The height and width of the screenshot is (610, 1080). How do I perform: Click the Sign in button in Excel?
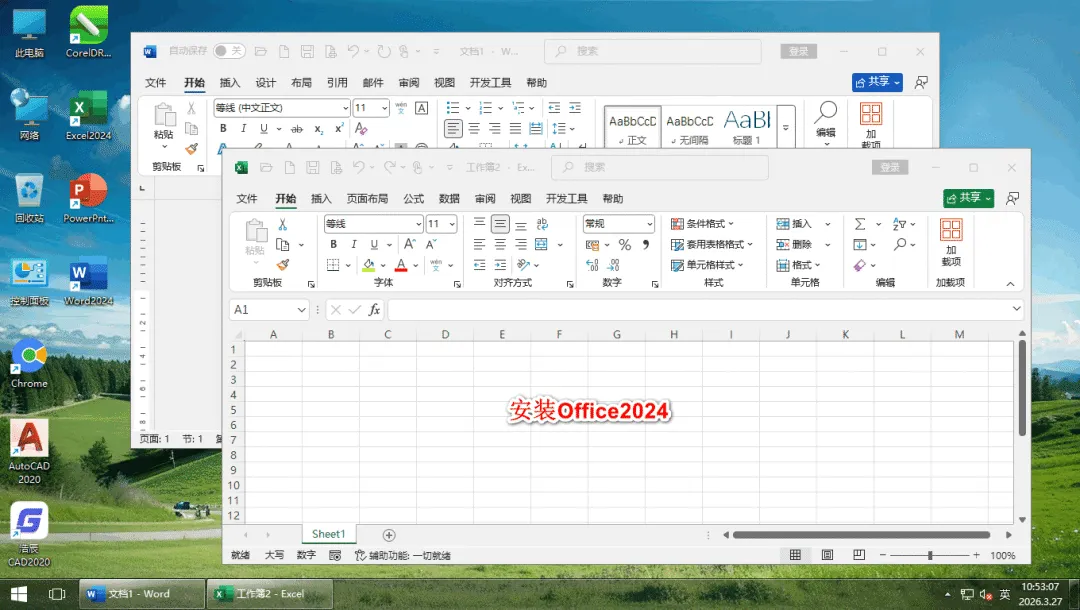pos(890,167)
